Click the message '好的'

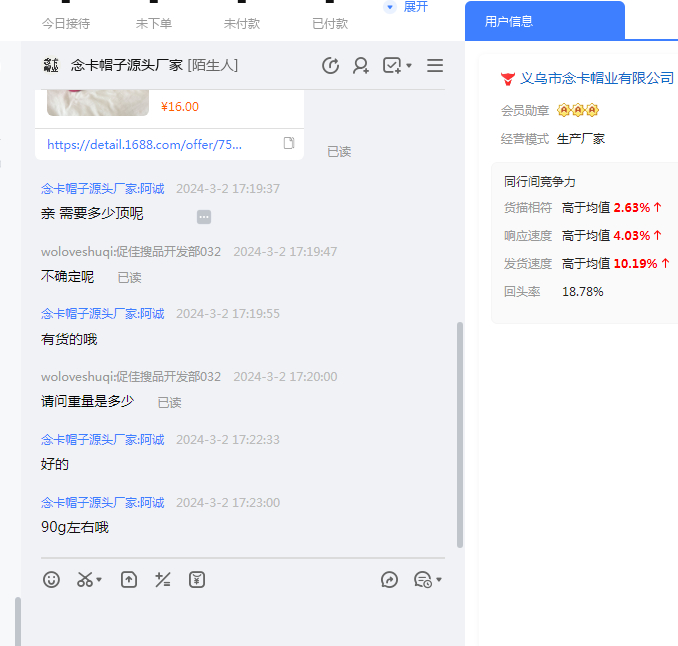pyautogui.click(x=55, y=464)
